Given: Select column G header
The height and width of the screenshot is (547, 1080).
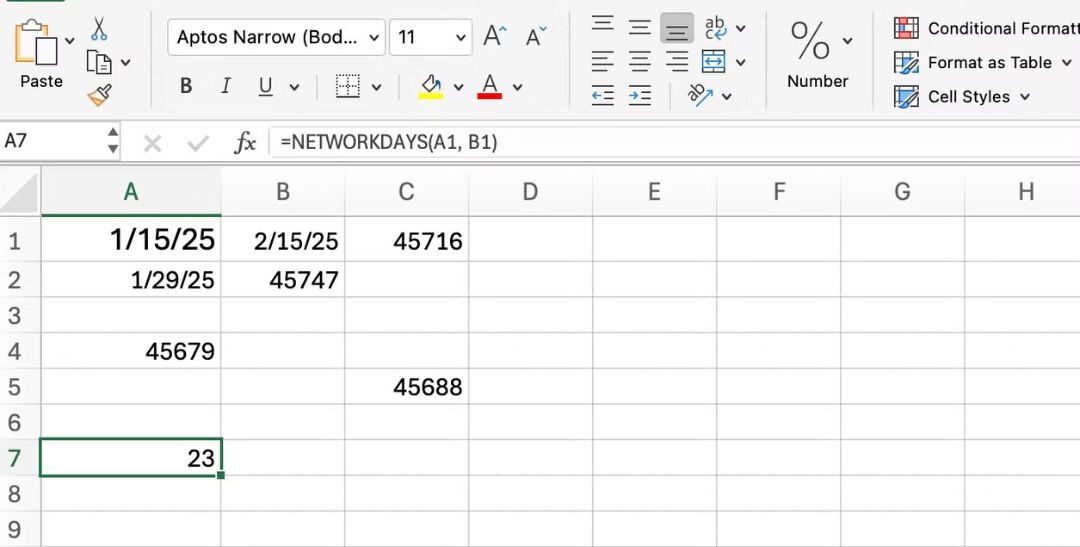Looking at the screenshot, I should pos(902,192).
